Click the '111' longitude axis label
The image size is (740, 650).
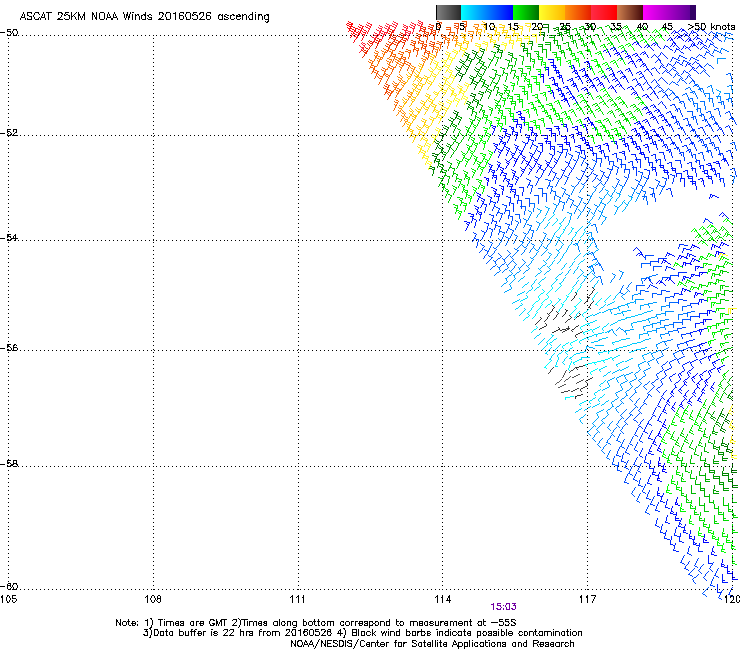[x=297, y=599]
